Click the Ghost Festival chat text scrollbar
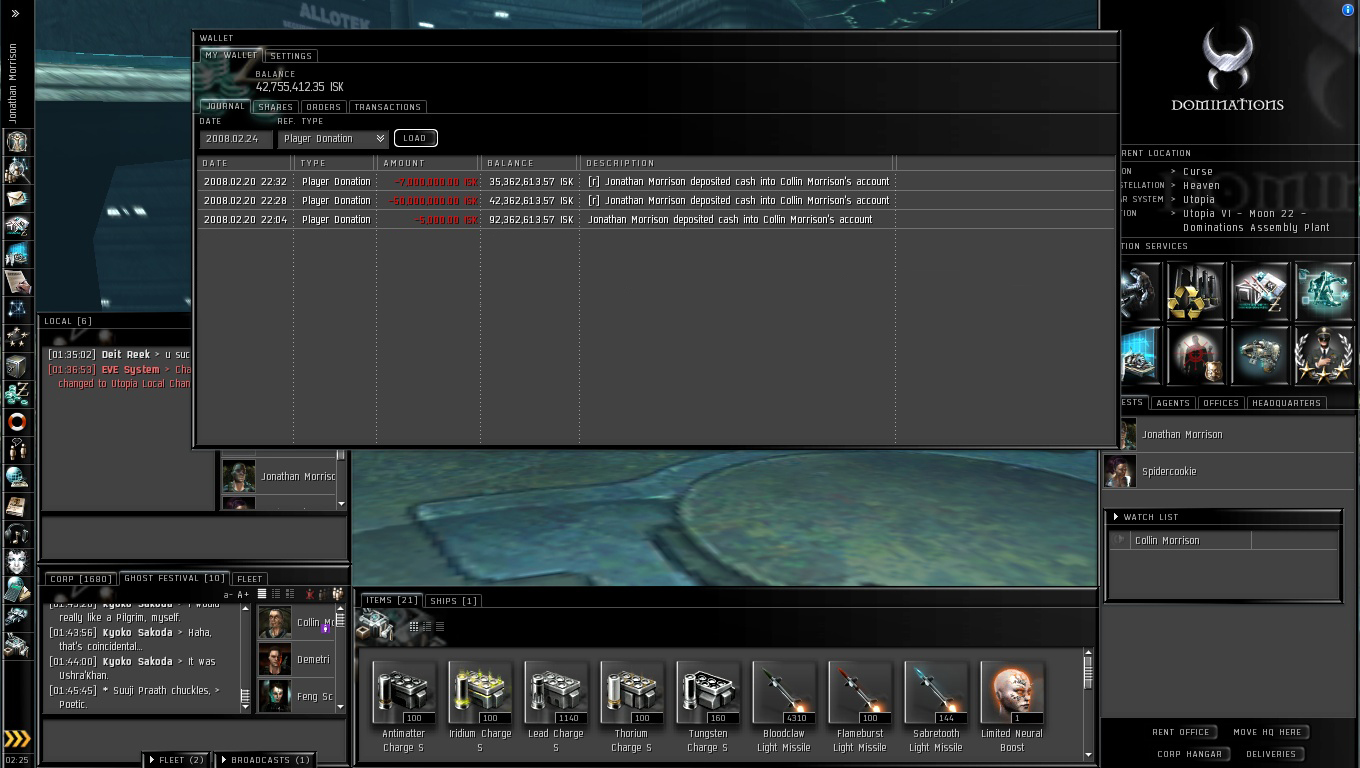 point(245,658)
